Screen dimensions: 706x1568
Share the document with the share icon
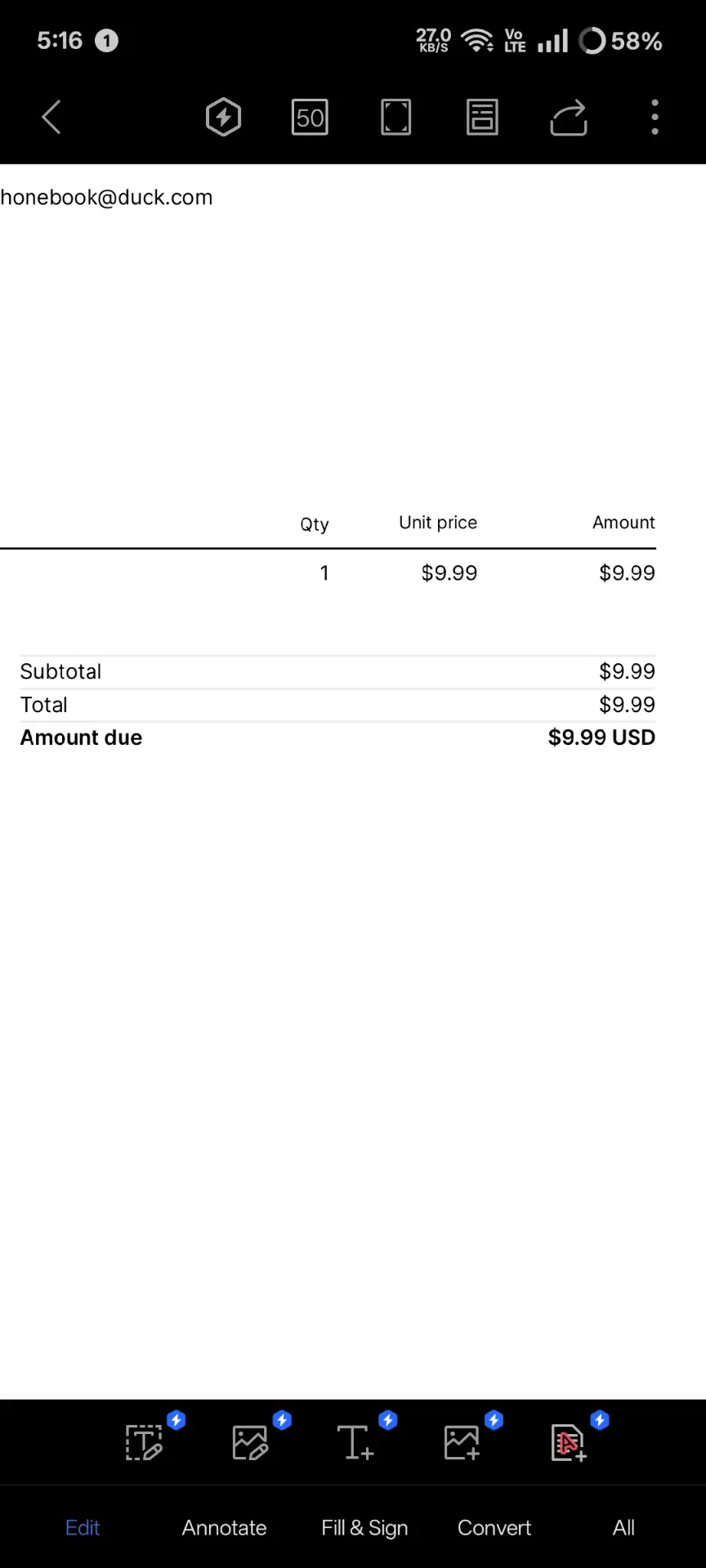click(569, 117)
